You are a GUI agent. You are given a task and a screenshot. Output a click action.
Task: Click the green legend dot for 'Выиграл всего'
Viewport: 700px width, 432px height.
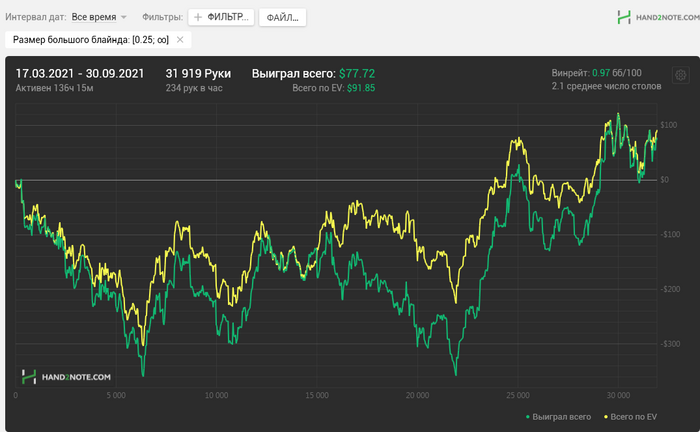click(528, 417)
